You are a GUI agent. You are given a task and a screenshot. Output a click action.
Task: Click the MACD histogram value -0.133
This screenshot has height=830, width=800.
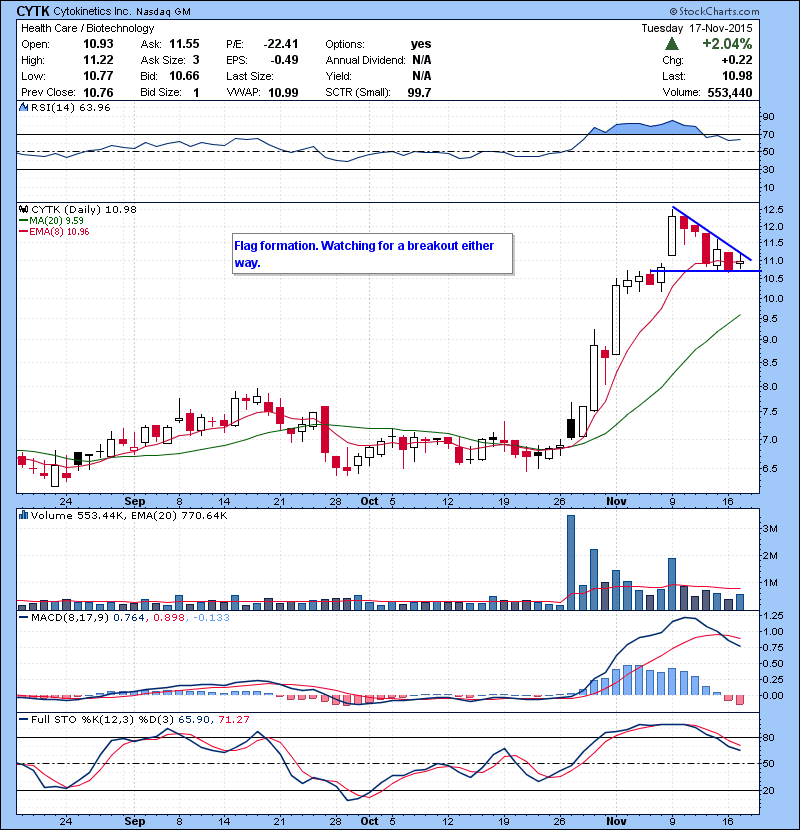tap(211, 618)
